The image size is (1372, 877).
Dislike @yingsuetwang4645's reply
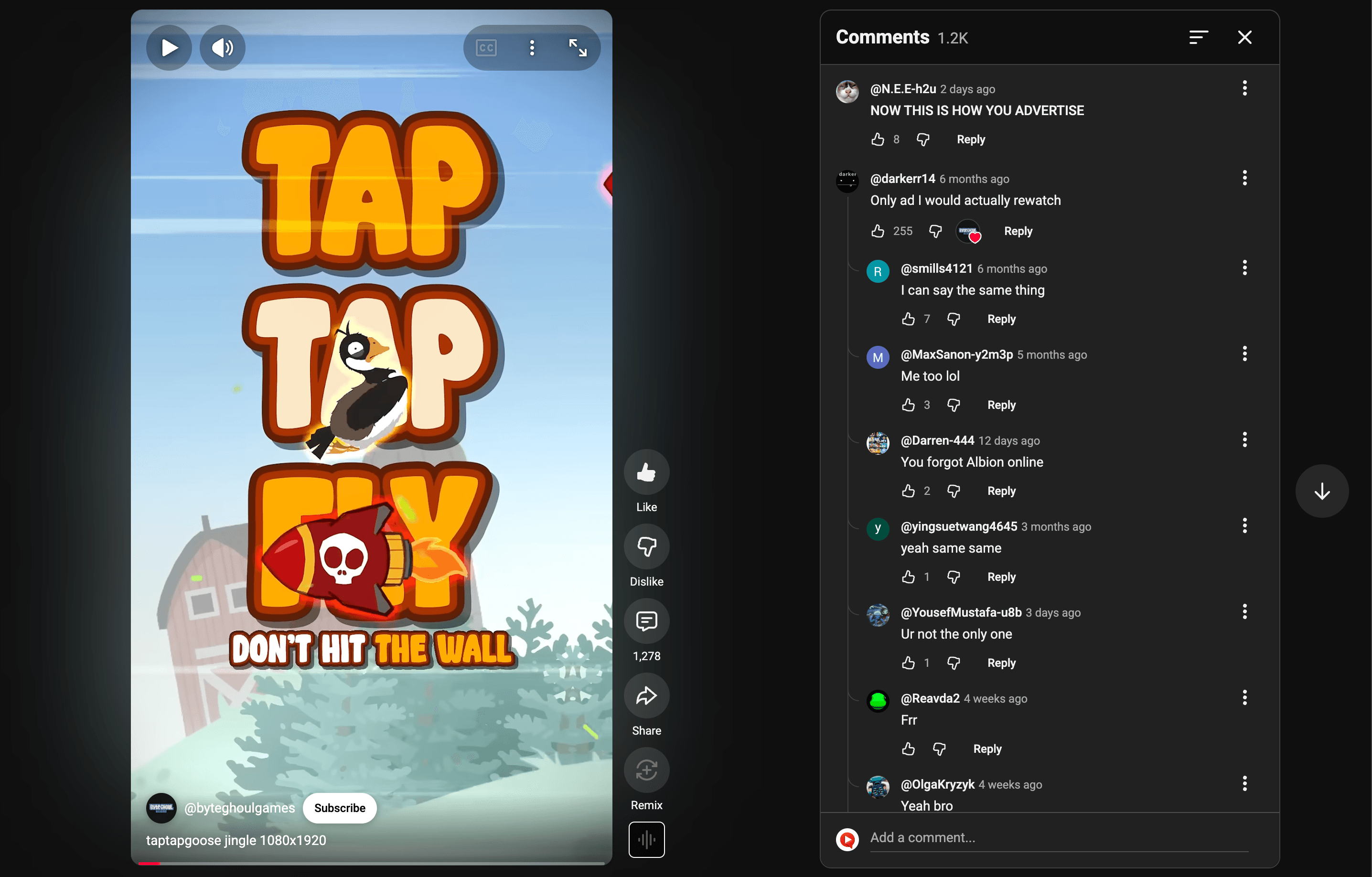tap(953, 577)
